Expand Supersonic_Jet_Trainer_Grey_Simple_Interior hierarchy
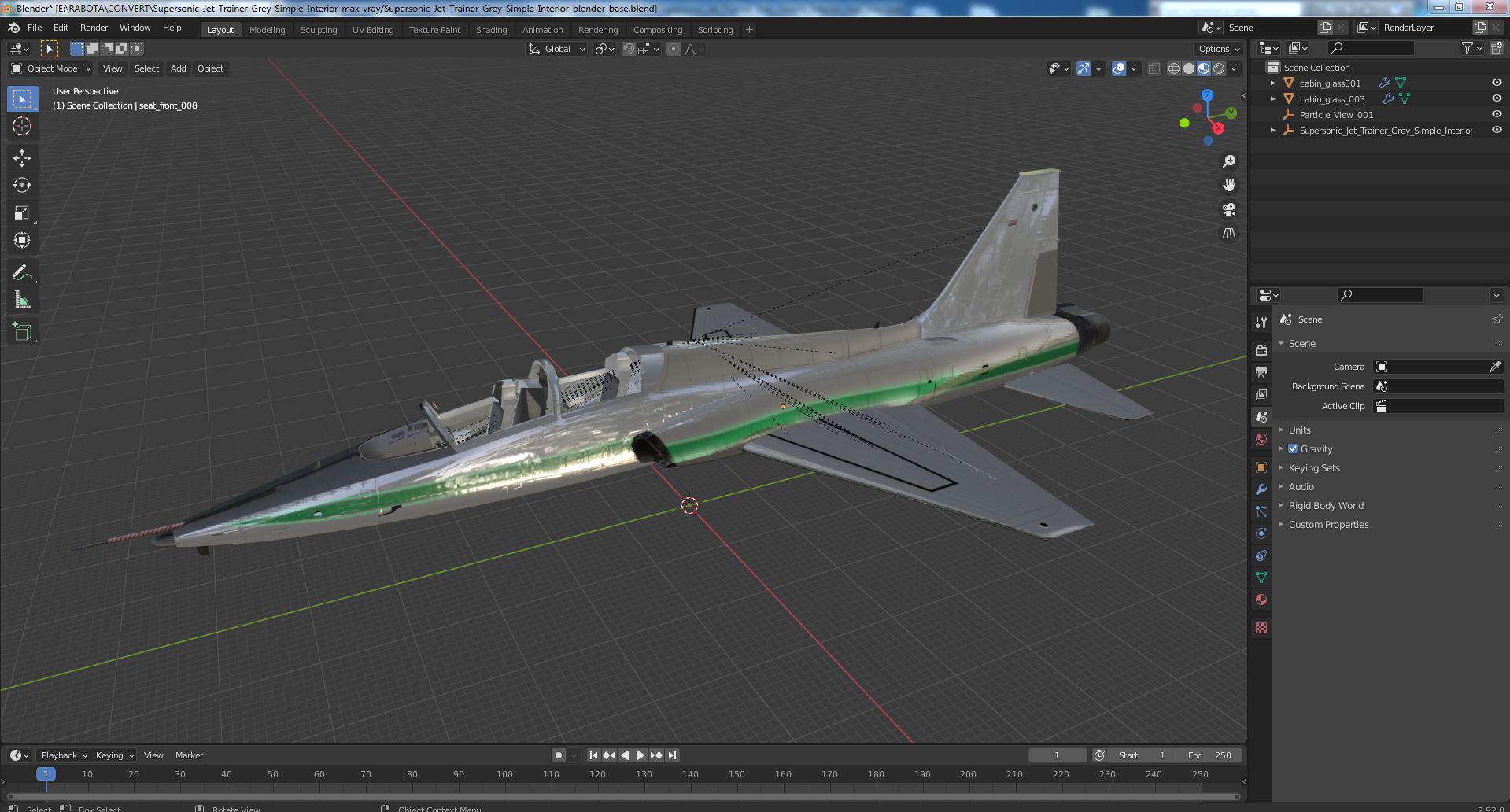1510x812 pixels. [x=1273, y=130]
